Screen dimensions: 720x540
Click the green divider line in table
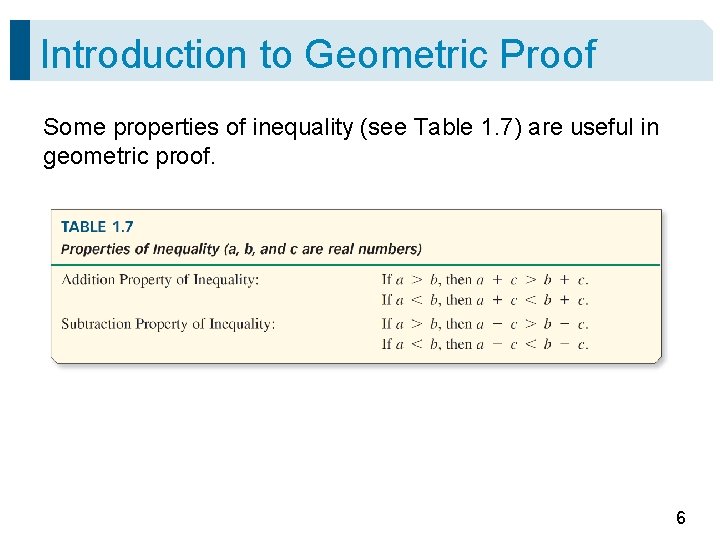[x=356, y=264]
